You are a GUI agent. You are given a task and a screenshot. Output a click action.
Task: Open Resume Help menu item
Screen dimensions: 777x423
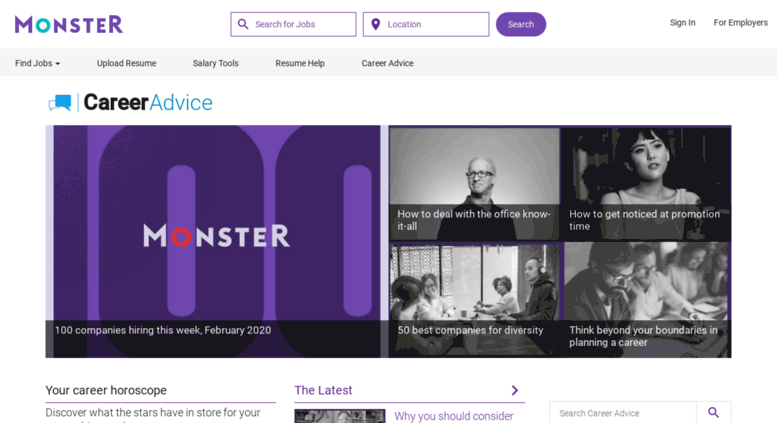pos(300,63)
